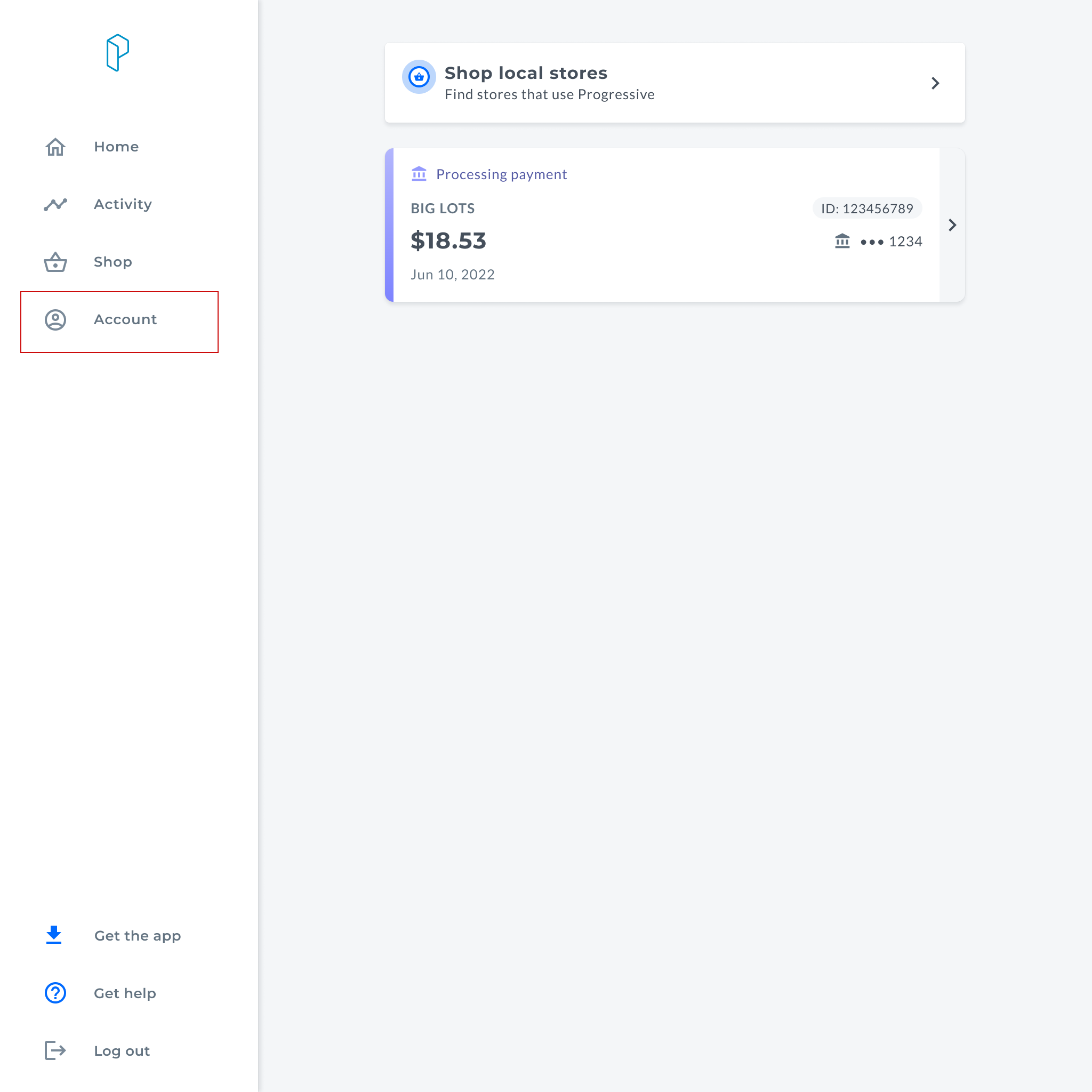Click the blue shop basket circle icon
Image resolution: width=1092 pixels, height=1092 pixels.
pos(419,77)
